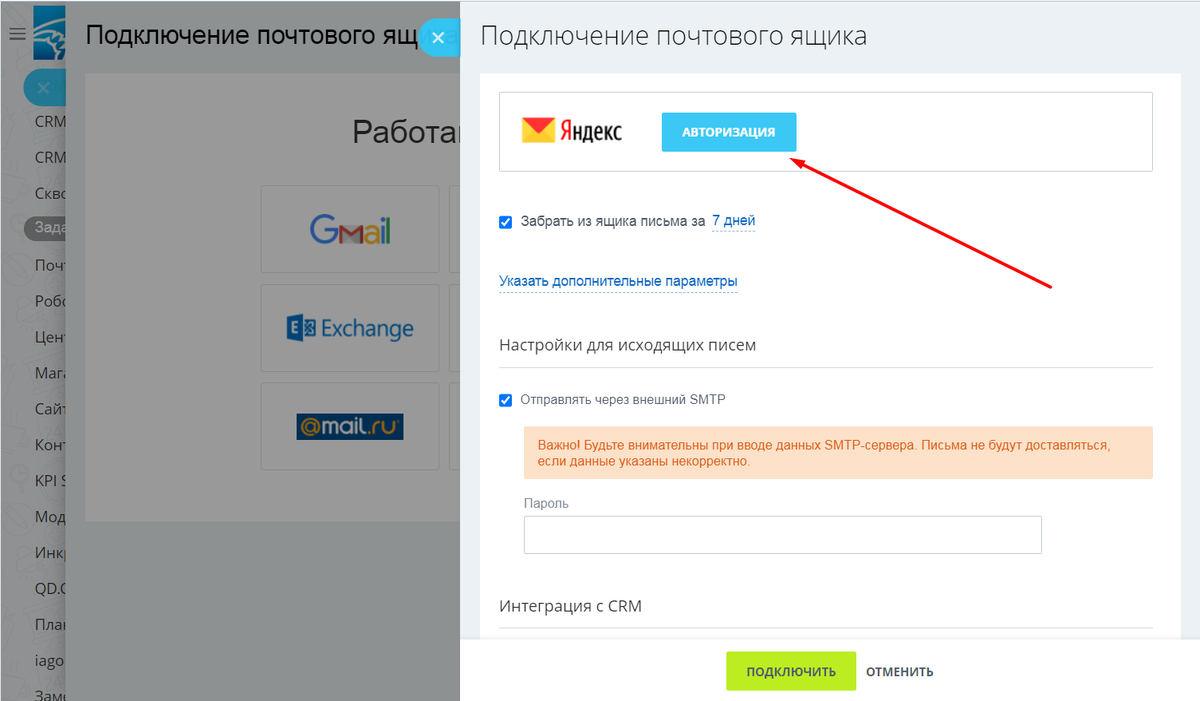Click the АВТОРИЗАЦИЯ button next to Яндекс

(729, 132)
